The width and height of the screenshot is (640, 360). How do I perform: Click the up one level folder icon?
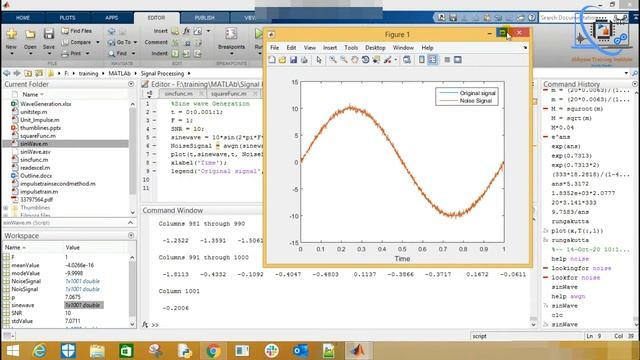[x=28, y=73]
